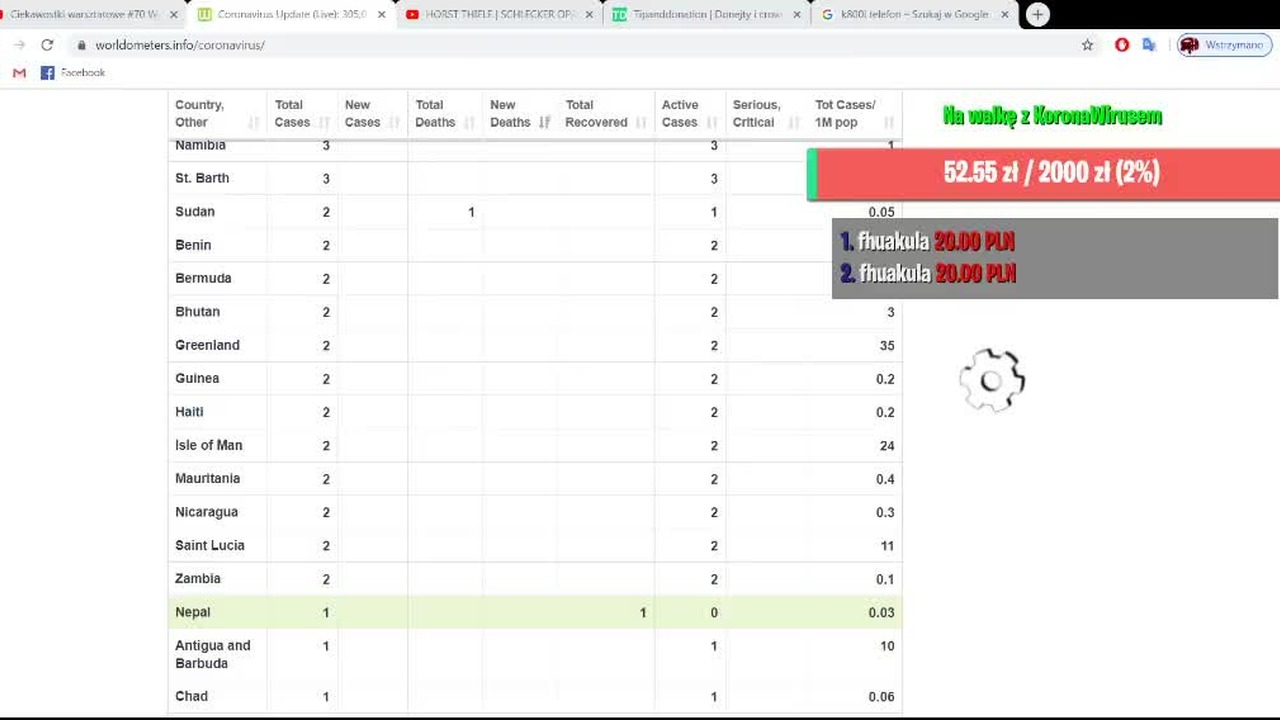
Task: Close the Coronavirus Update tab
Action: click(381, 15)
